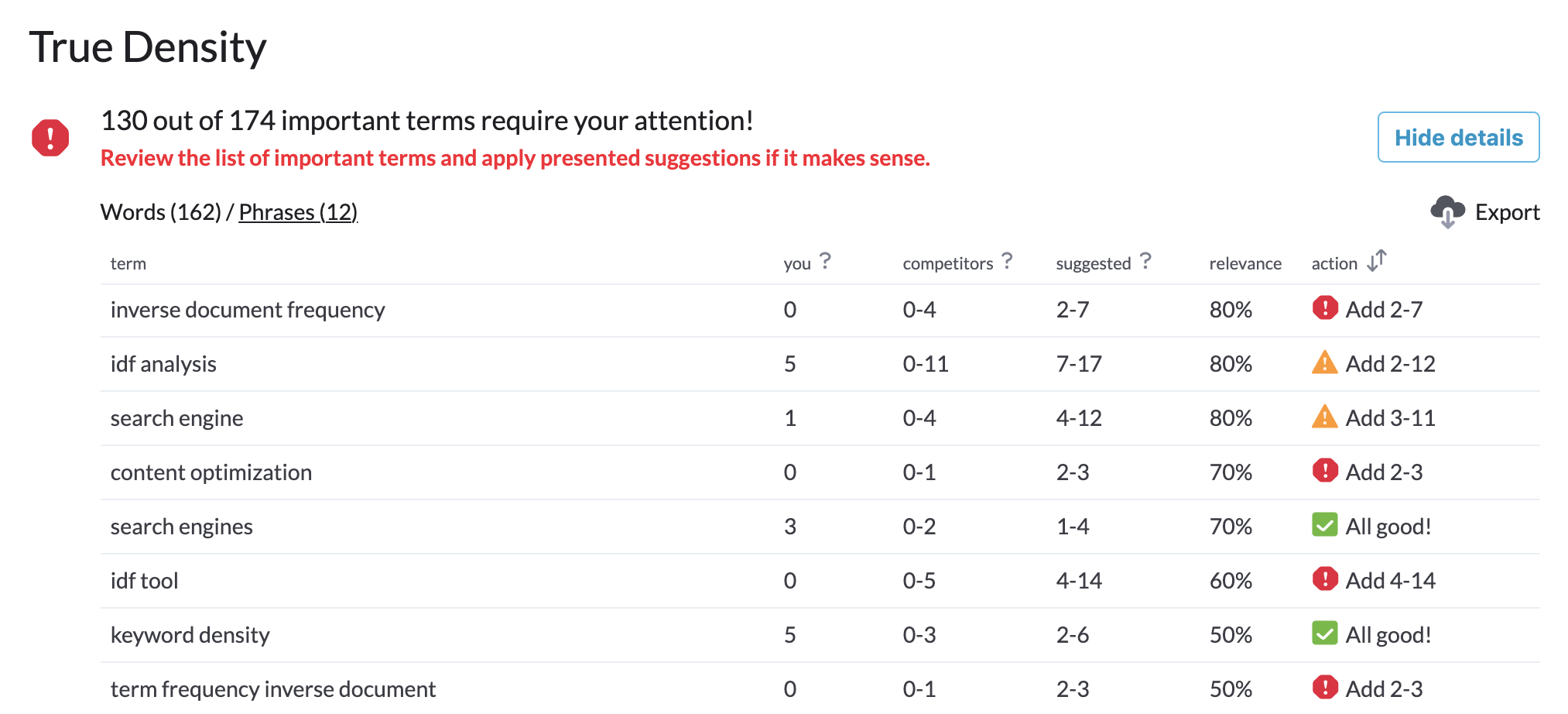Click the Export cloud download icon
The image size is (1568, 714).
pyautogui.click(x=1447, y=211)
